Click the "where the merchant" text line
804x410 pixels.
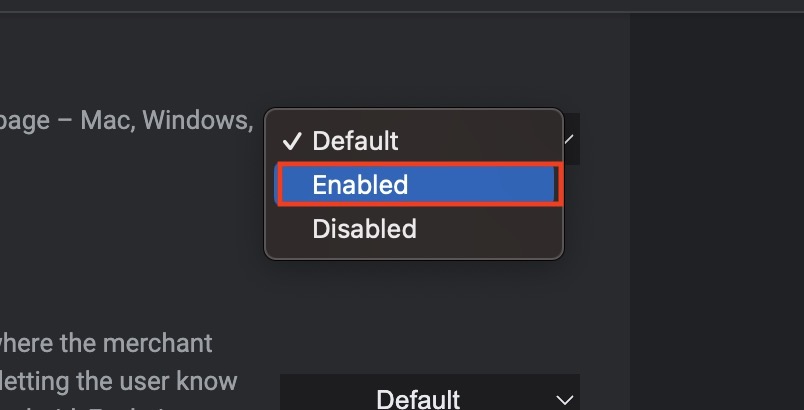[x=105, y=344]
